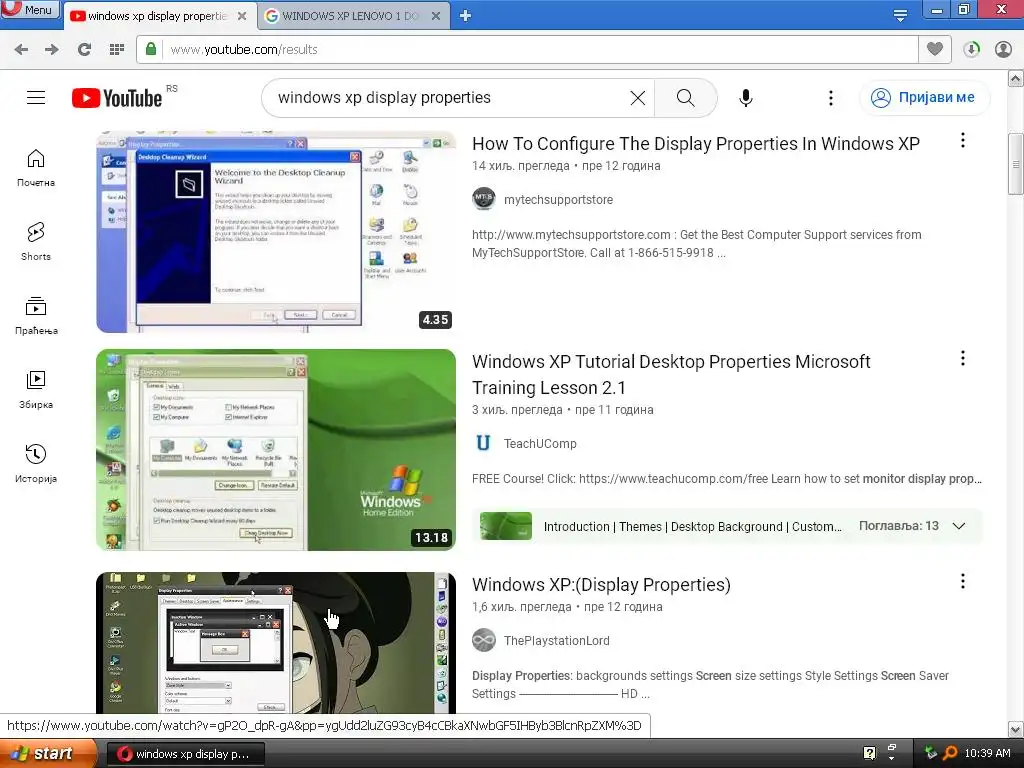Image resolution: width=1024 pixels, height=768 pixels.
Task: Open Збирка library in the sidebar
Action: [x=36, y=390]
